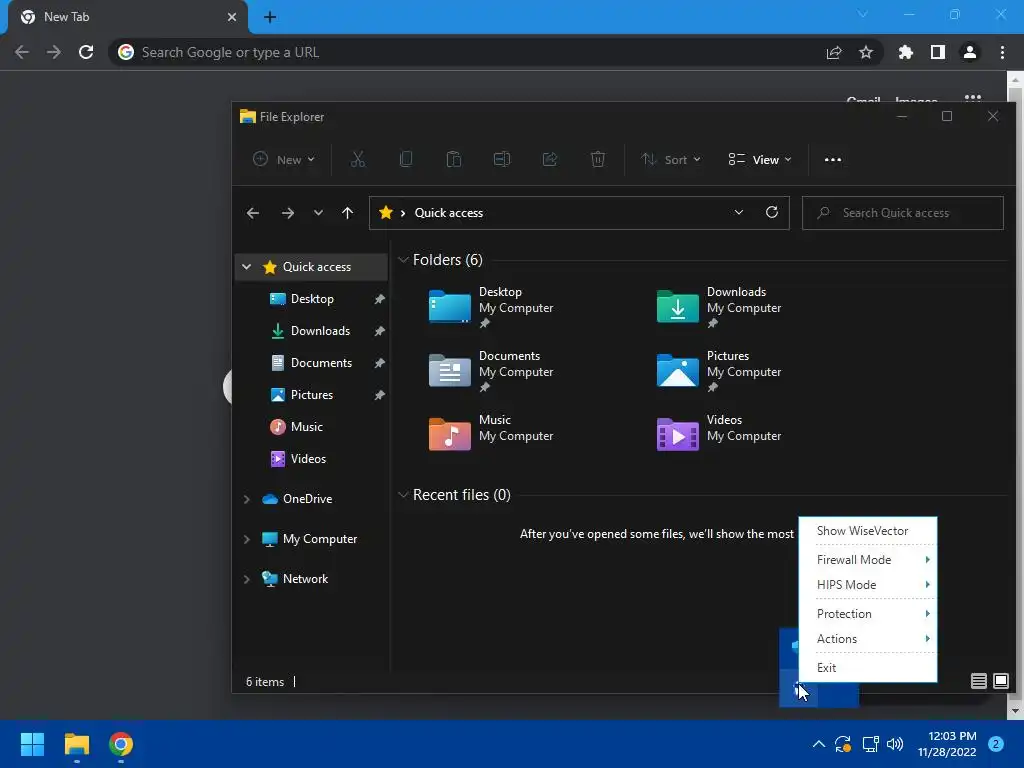Expand the Network tree node
1024x768 pixels.
246,579
